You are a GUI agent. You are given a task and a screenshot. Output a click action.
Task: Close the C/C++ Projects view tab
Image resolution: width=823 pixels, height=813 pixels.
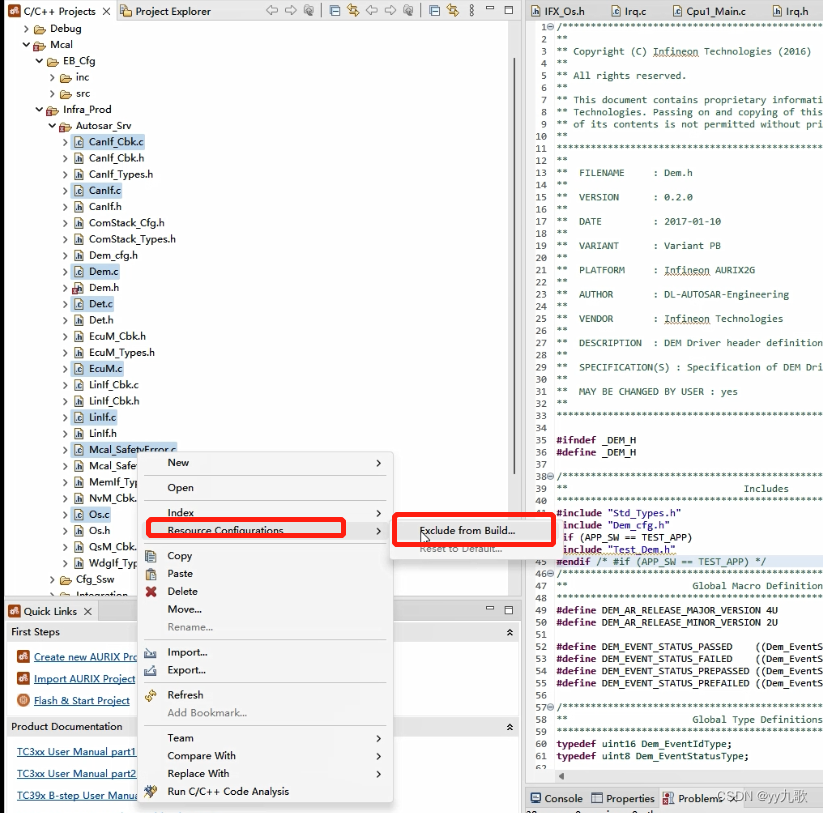point(106,11)
